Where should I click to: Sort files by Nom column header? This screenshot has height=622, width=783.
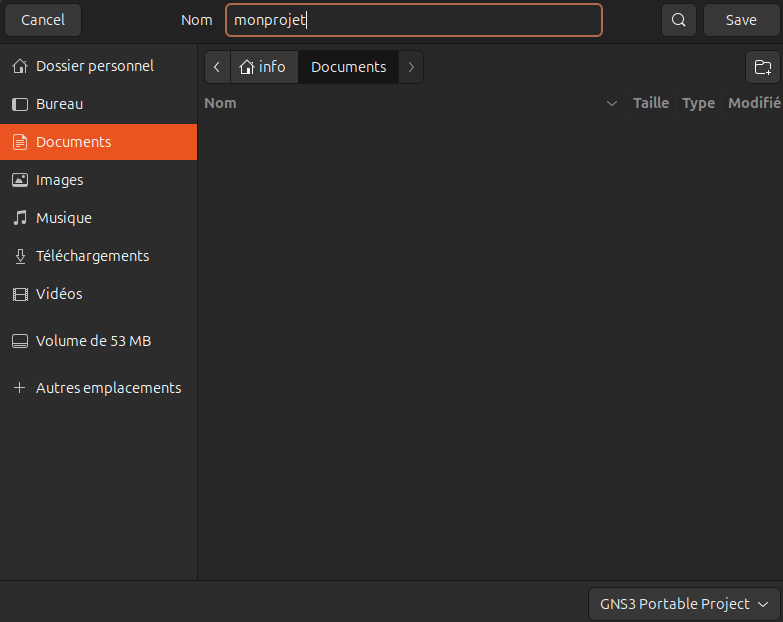coord(400,103)
